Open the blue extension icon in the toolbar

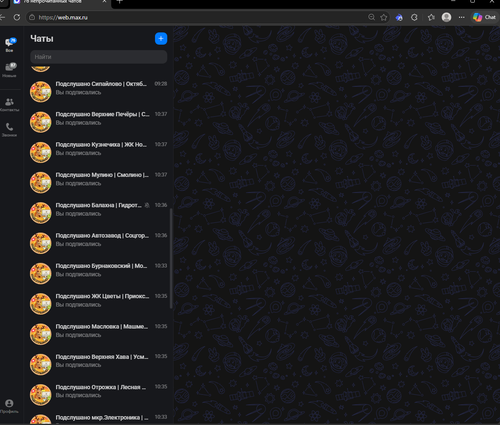399,17
